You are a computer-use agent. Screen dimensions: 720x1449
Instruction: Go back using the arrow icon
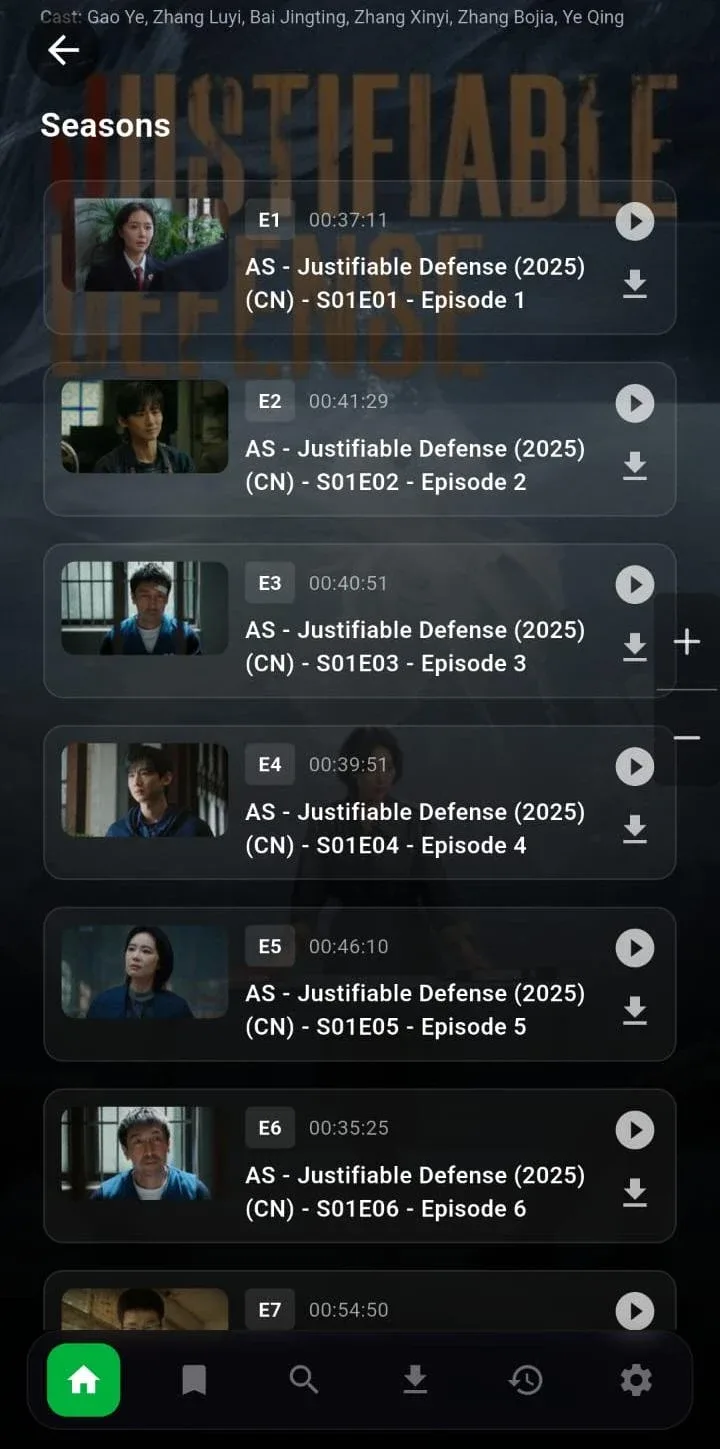pos(63,50)
